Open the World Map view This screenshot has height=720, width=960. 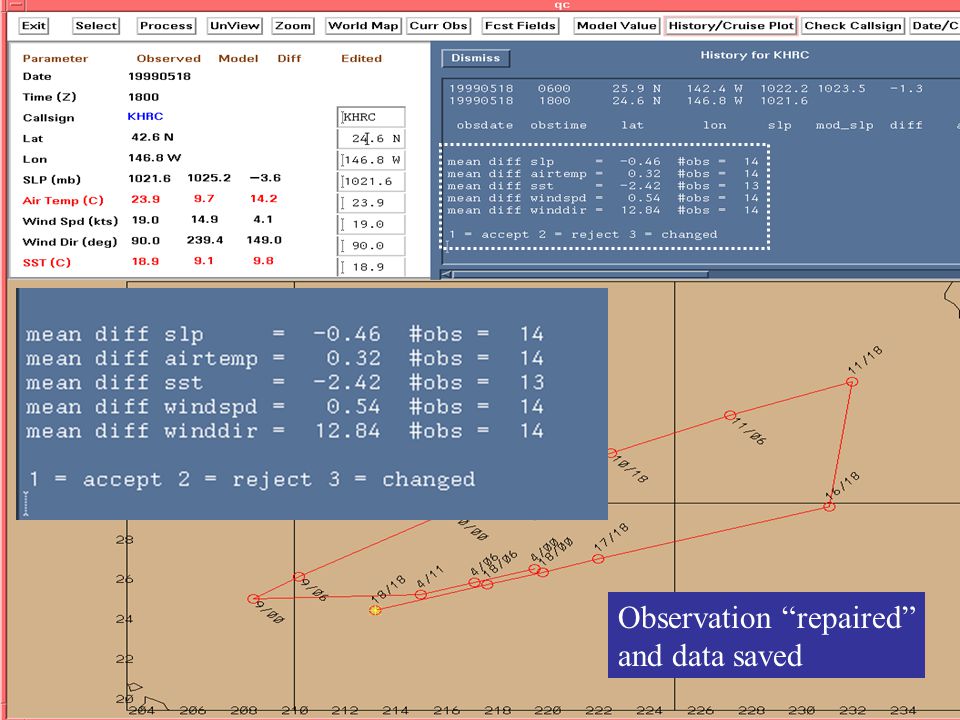tap(363, 26)
